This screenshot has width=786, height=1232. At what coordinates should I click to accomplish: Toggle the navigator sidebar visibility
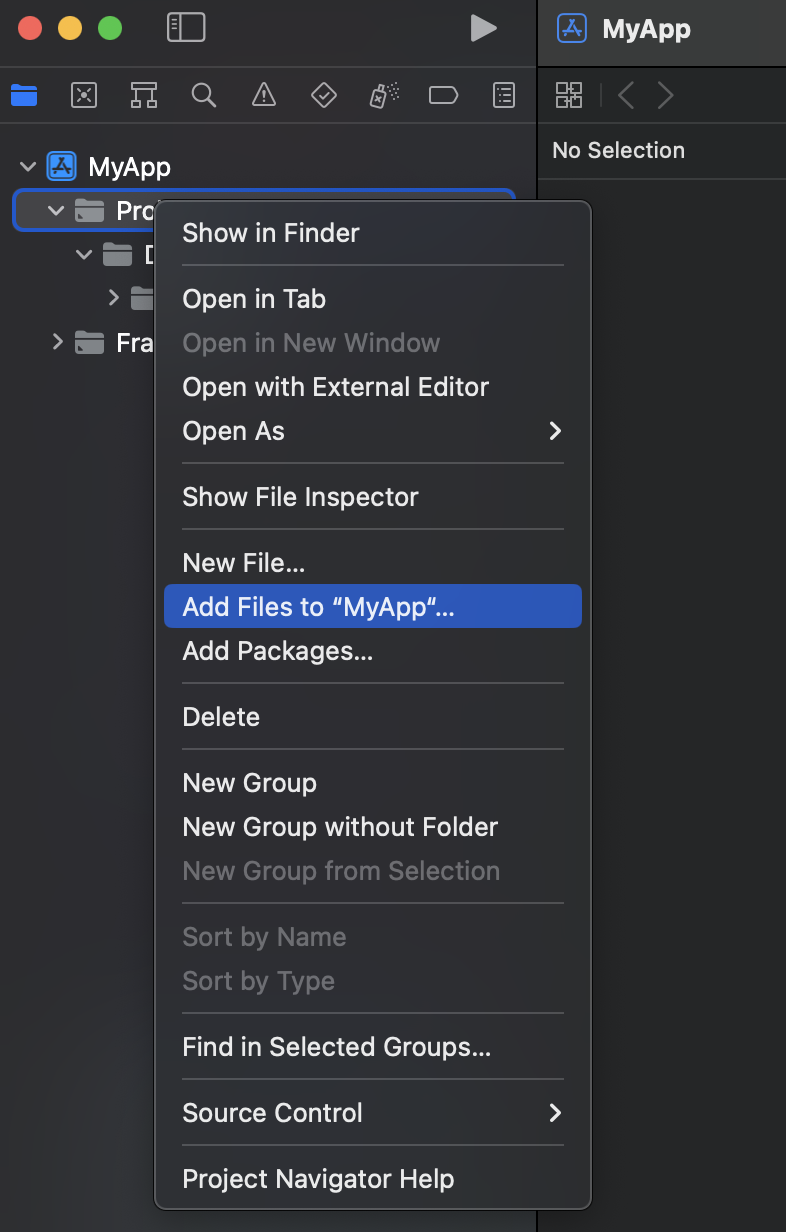[186, 28]
